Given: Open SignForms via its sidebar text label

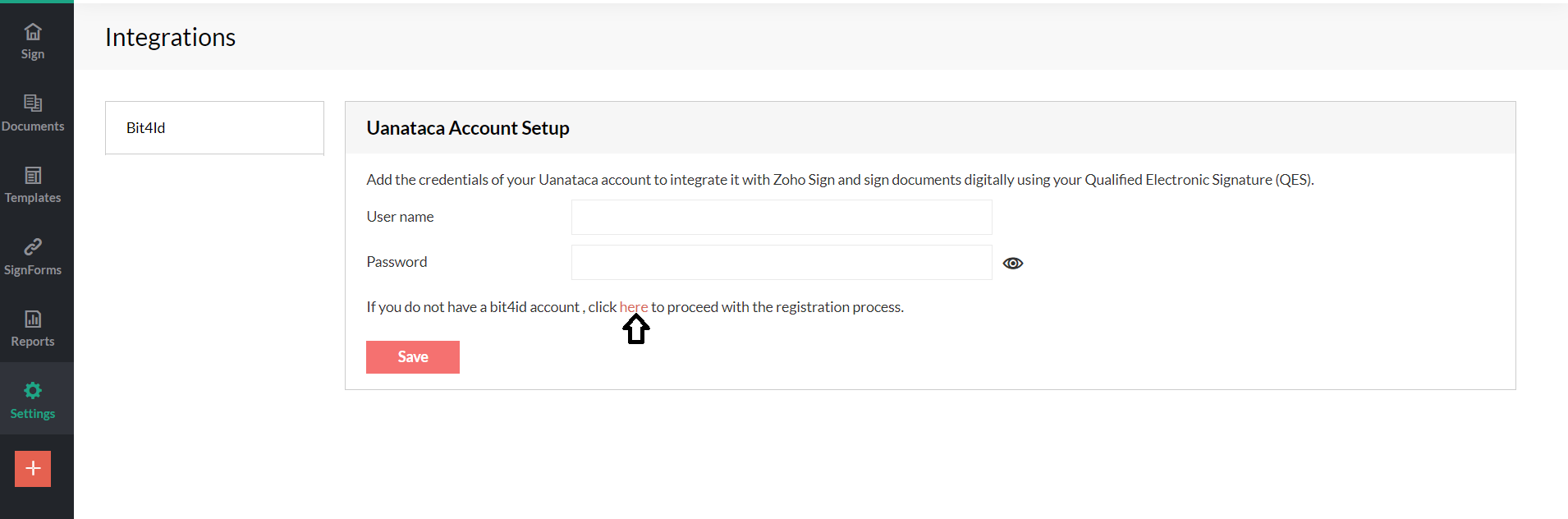Looking at the screenshot, I should (33, 270).
